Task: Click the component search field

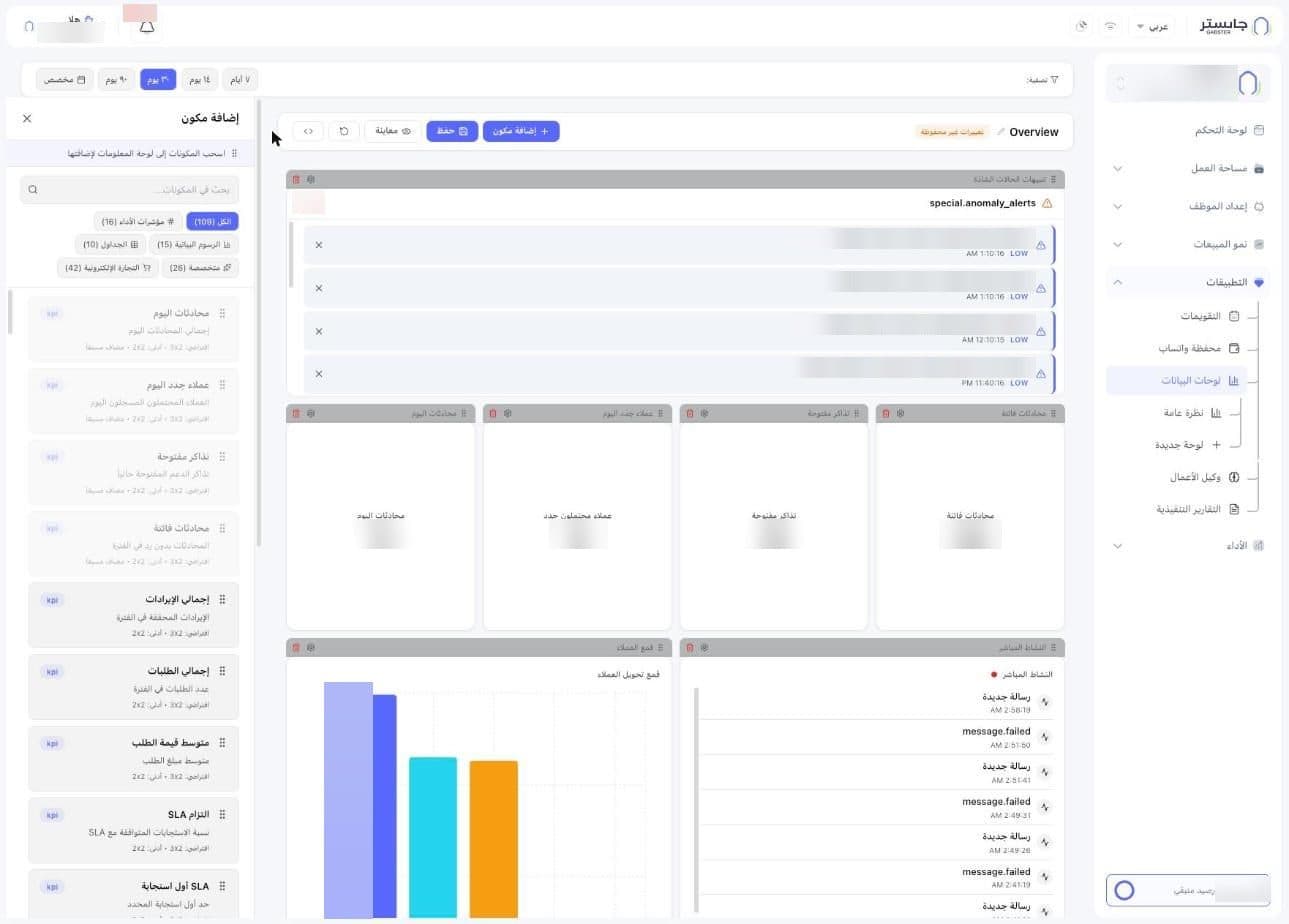Action: (x=129, y=189)
